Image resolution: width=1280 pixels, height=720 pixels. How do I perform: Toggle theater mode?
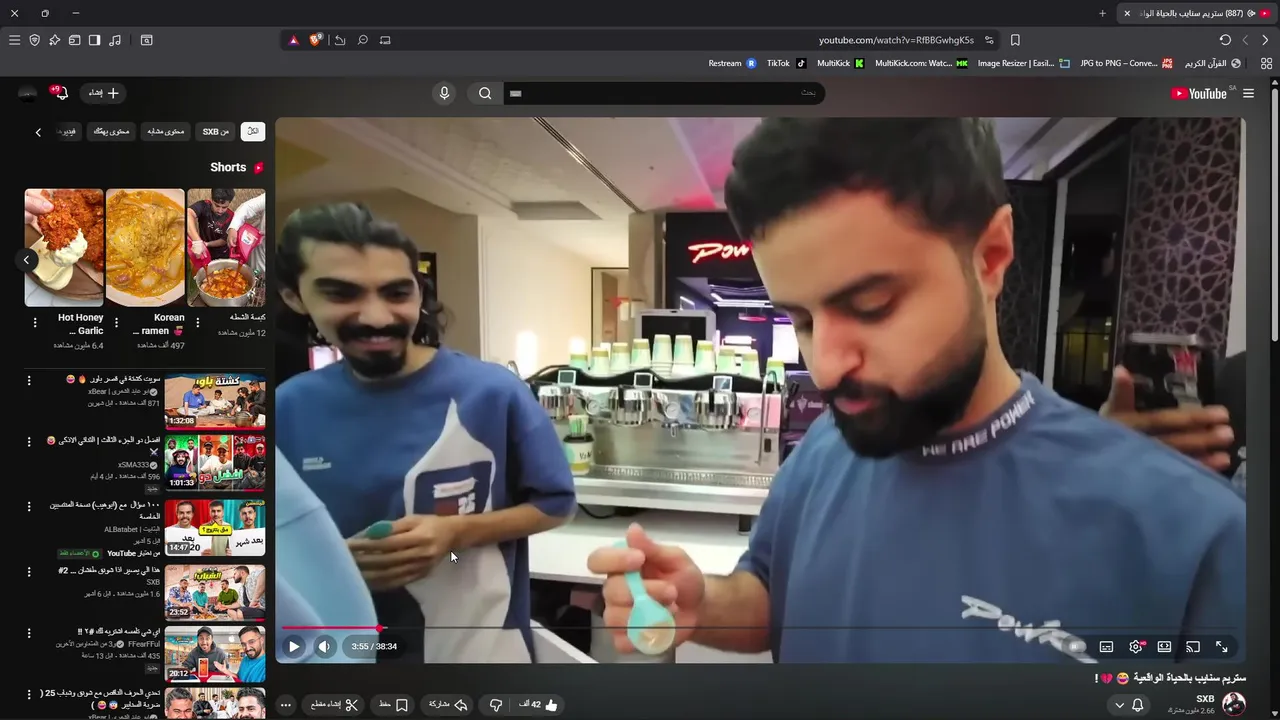pyautogui.click(x=1164, y=647)
